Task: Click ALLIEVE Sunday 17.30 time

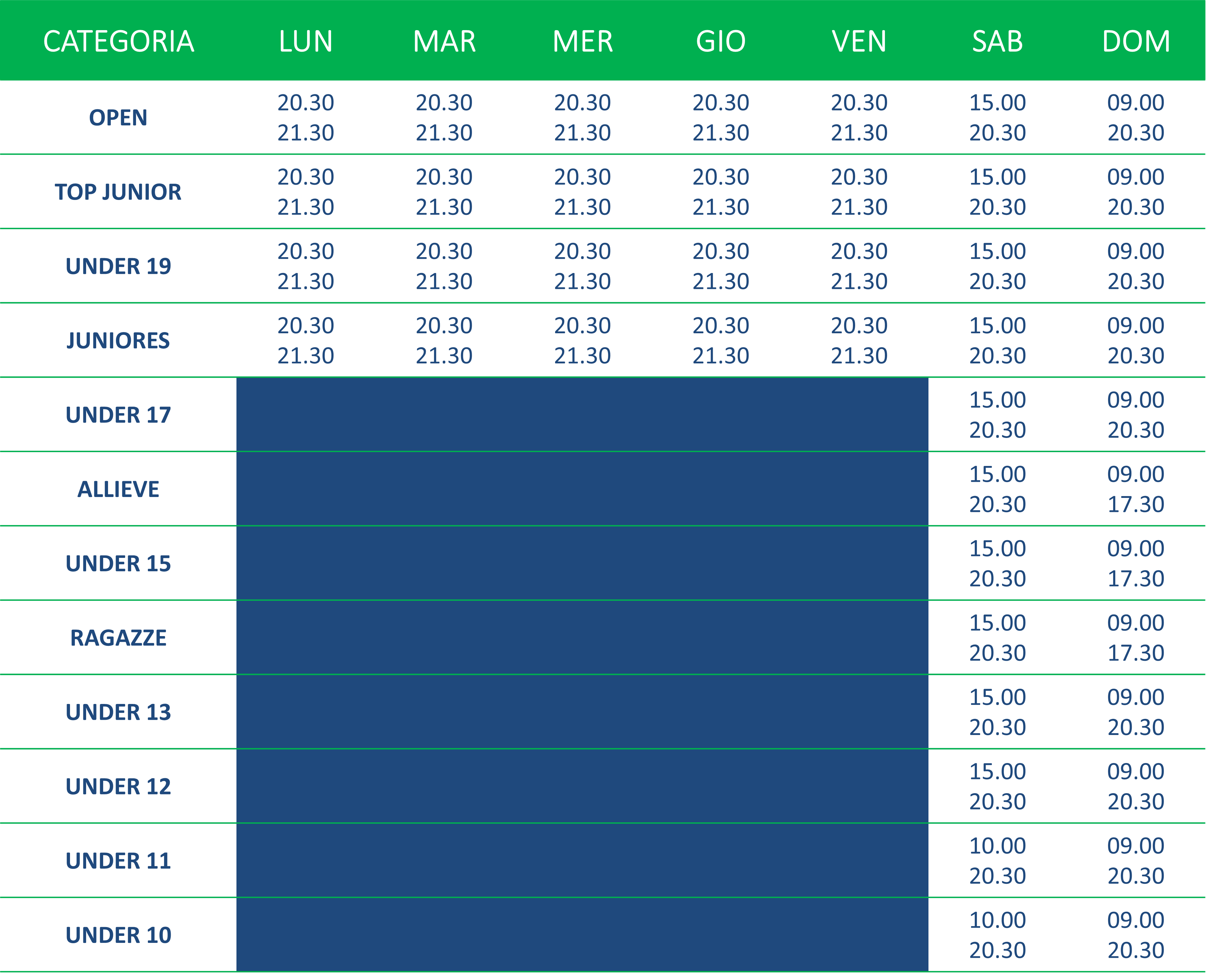Action: point(1135,504)
